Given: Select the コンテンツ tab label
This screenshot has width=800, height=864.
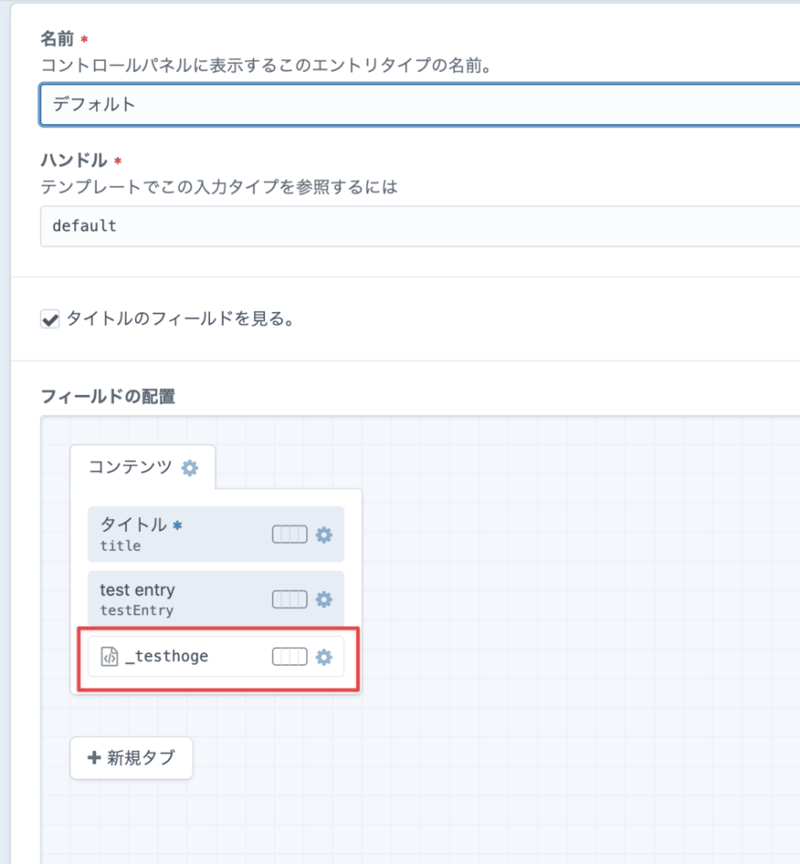Looking at the screenshot, I should [129, 467].
